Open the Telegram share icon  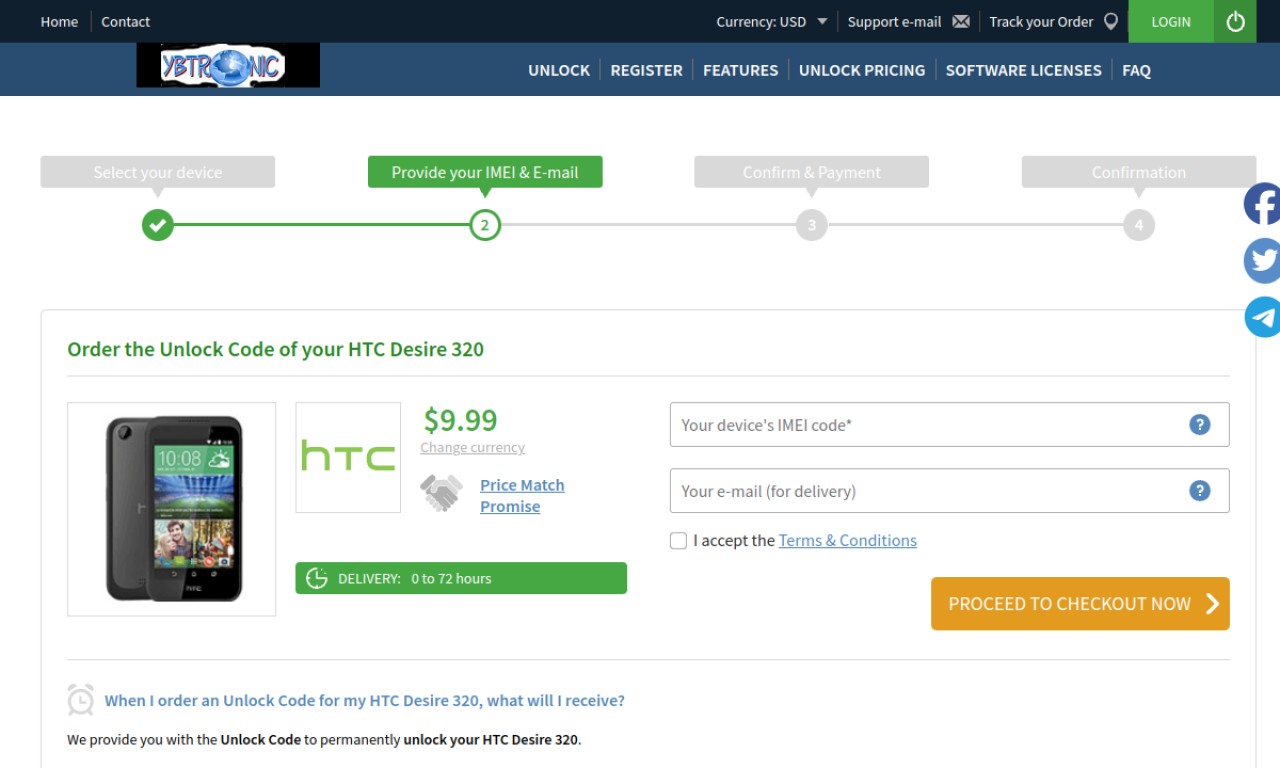tap(1262, 317)
